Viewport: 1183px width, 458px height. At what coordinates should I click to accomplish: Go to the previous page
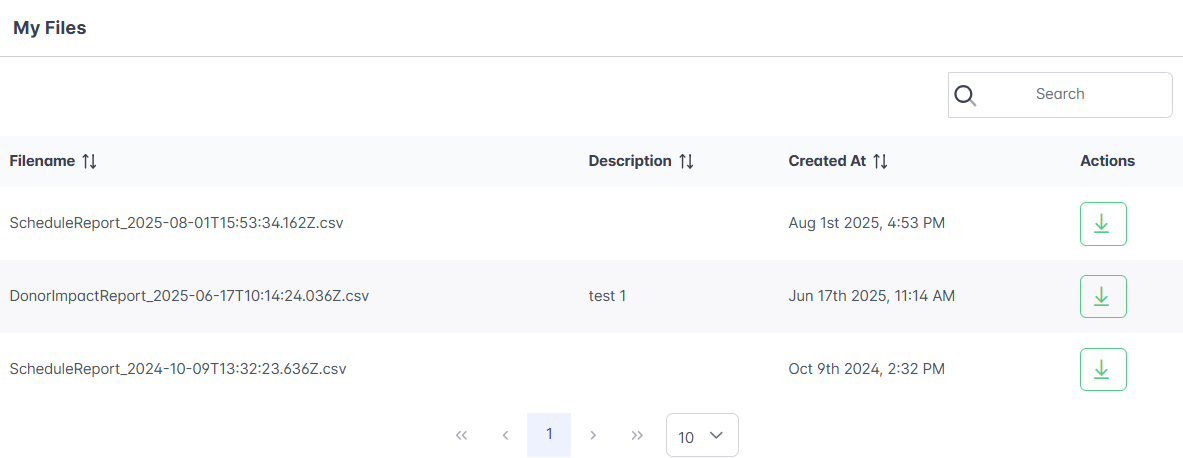(x=505, y=435)
